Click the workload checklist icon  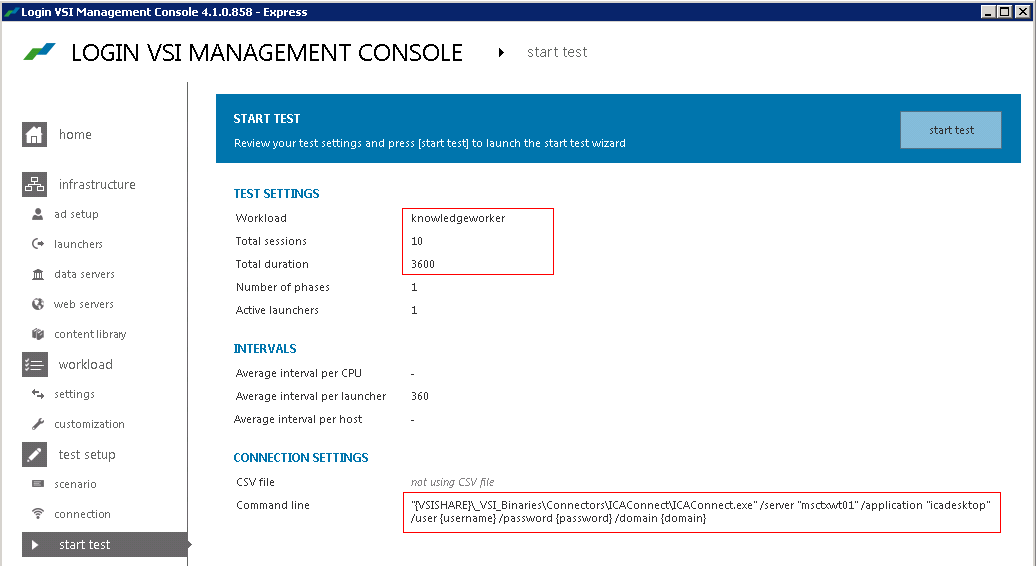click(x=34, y=365)
